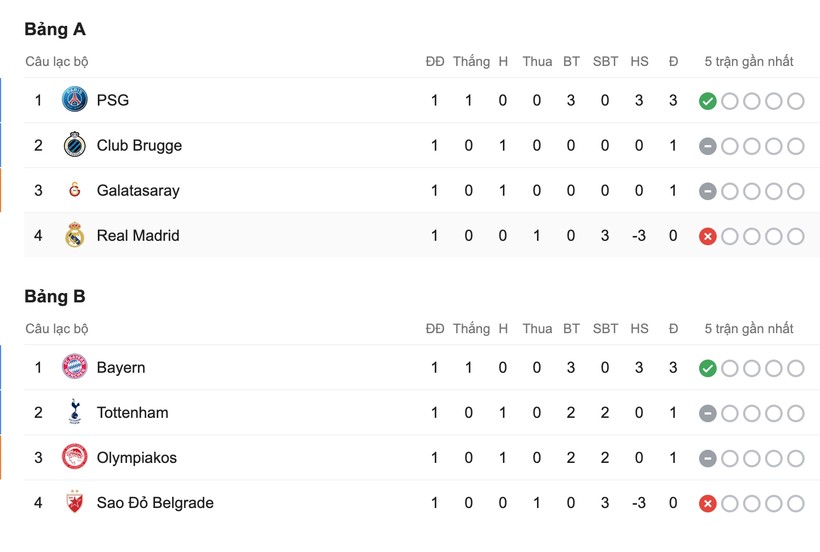820x552 pixels.
Task: Open the Tottenham team name link
Action: point(132,412)
